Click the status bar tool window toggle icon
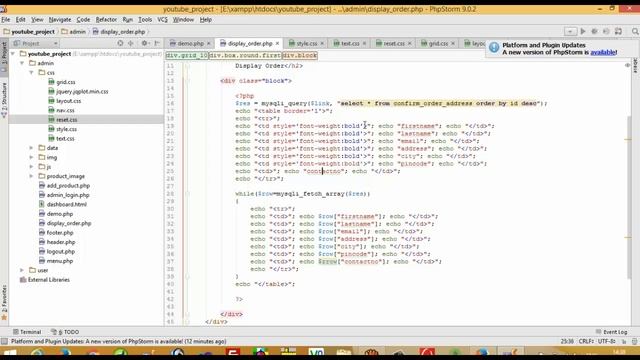 point(4,341)
